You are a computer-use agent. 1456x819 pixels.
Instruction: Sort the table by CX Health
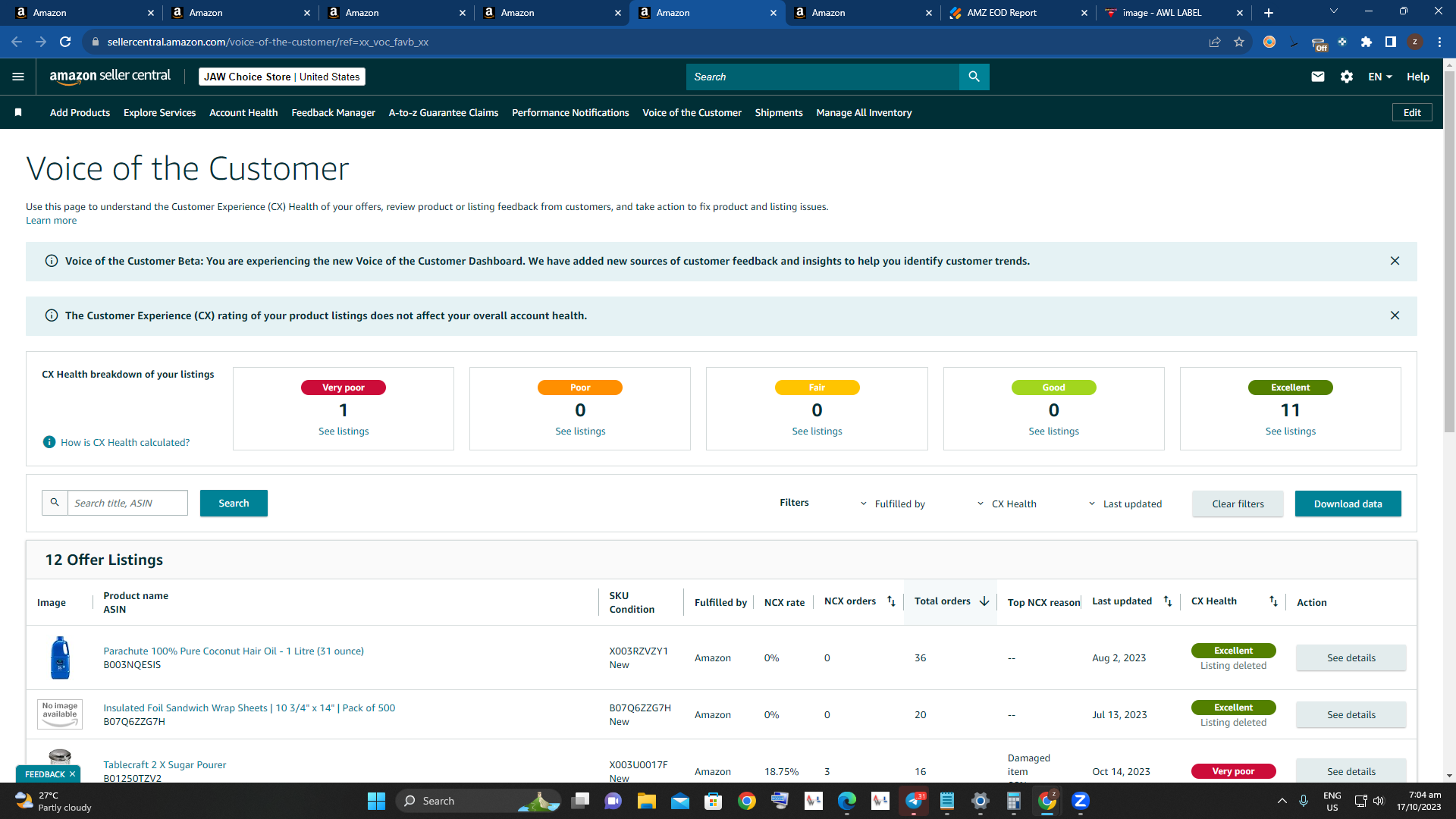pos(1273,601)
